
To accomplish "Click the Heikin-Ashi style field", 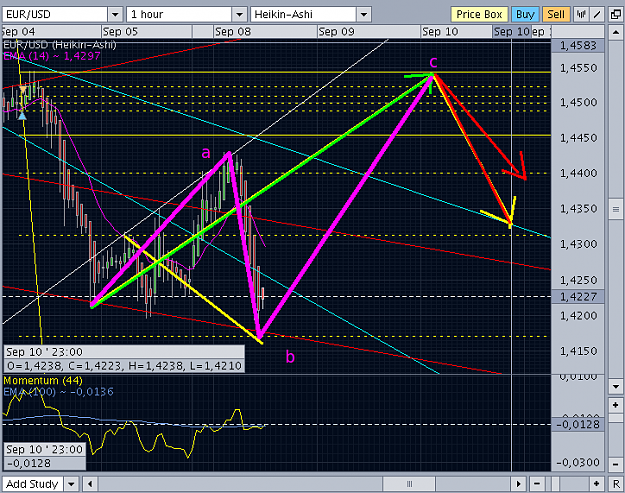I will pyautogui.click(x=303, y=15).
